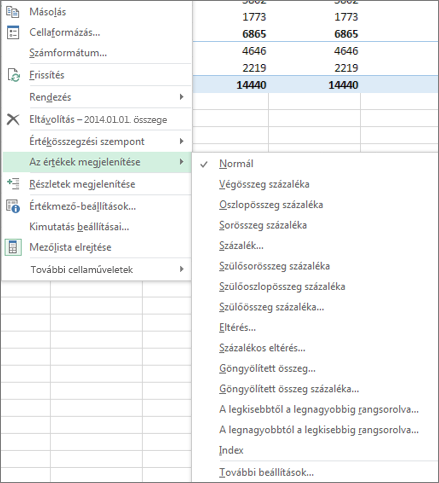
Task: Choose the Százalék... option
Action: click(241, 246)
